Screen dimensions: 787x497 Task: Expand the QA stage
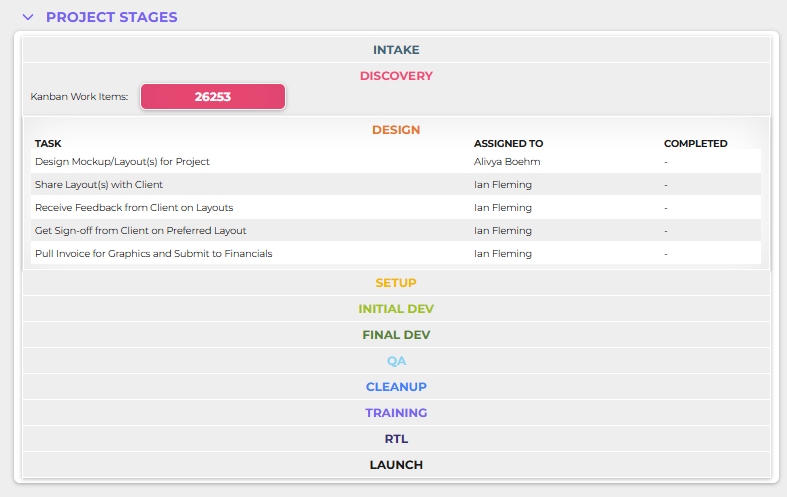pos(396,361)
